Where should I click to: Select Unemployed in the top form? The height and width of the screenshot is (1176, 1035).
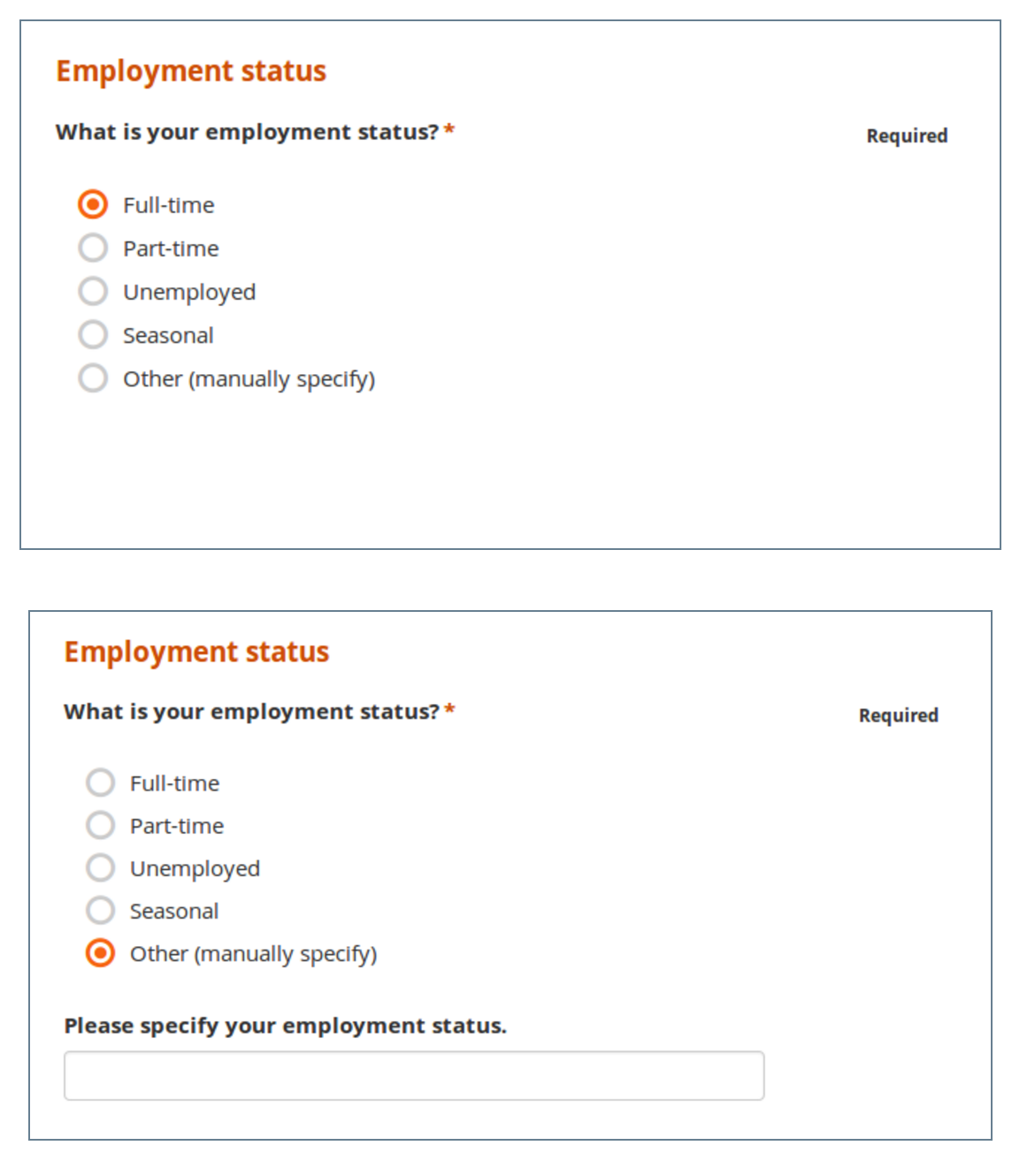(x=93, y=291)
